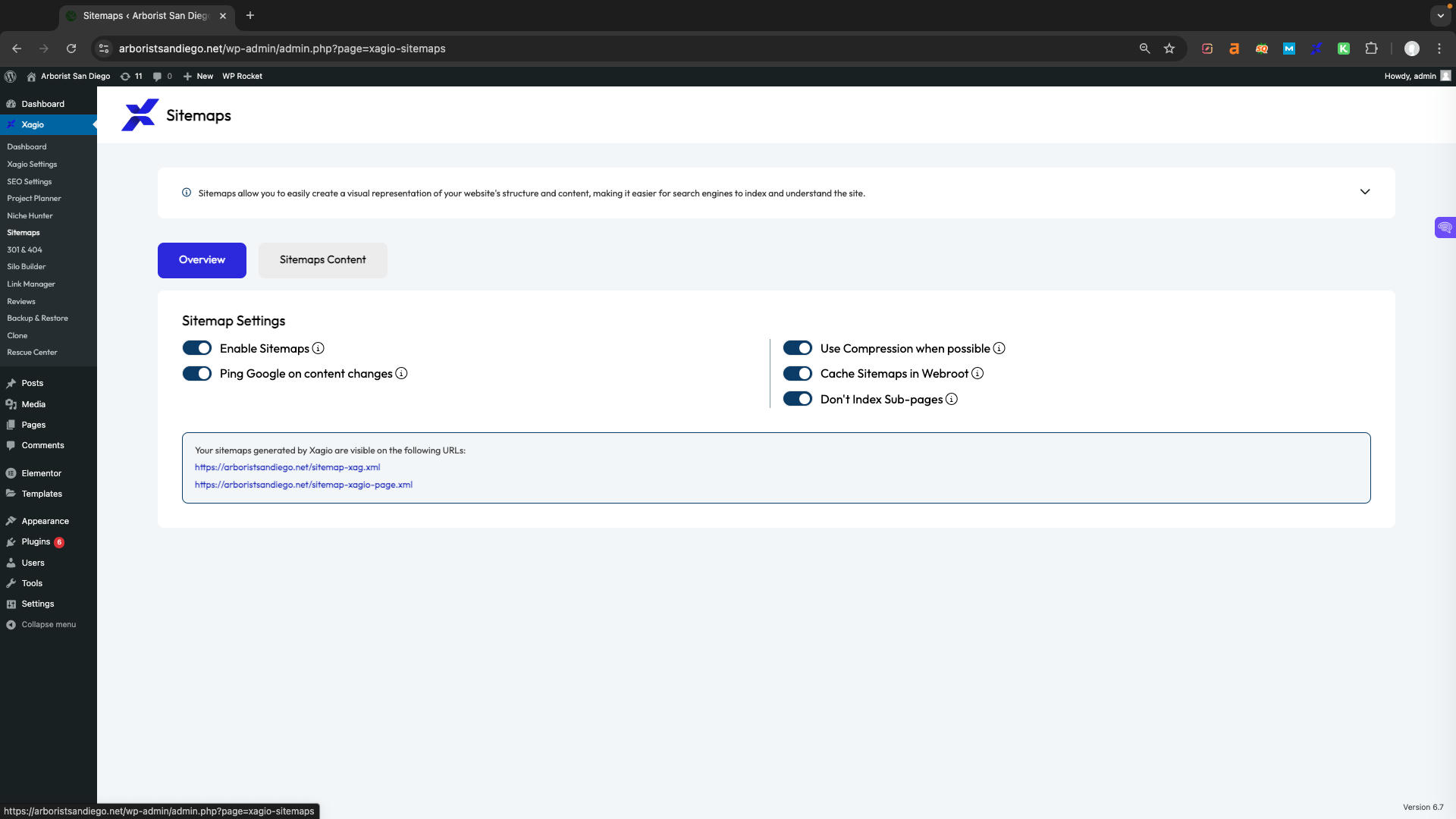Open the browser zoom magnifier icon
This screenshot has width=1456, height=819.
coord(1145,49)
